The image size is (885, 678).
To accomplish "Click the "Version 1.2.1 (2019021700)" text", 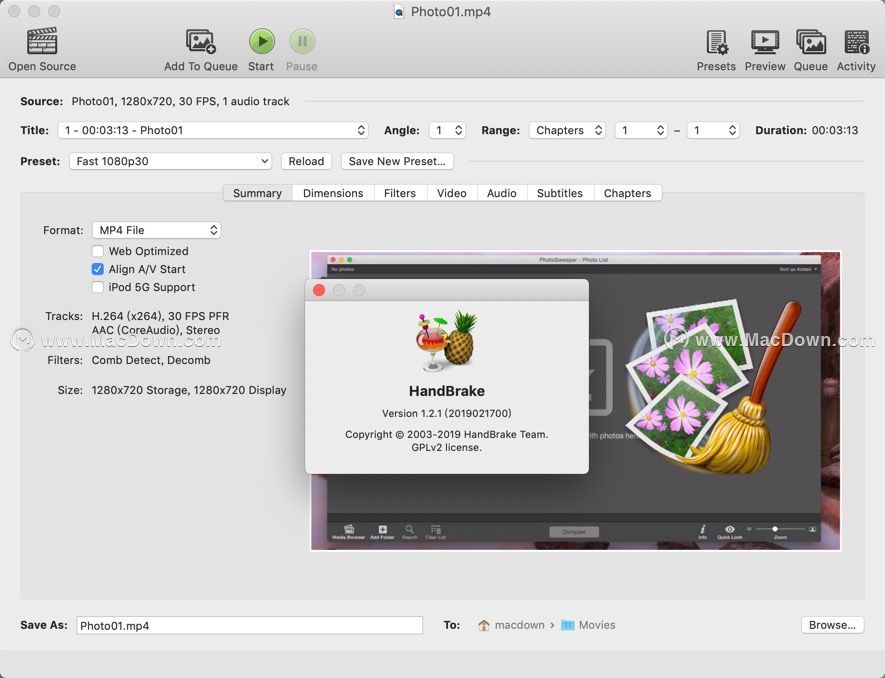I will 446,413.
